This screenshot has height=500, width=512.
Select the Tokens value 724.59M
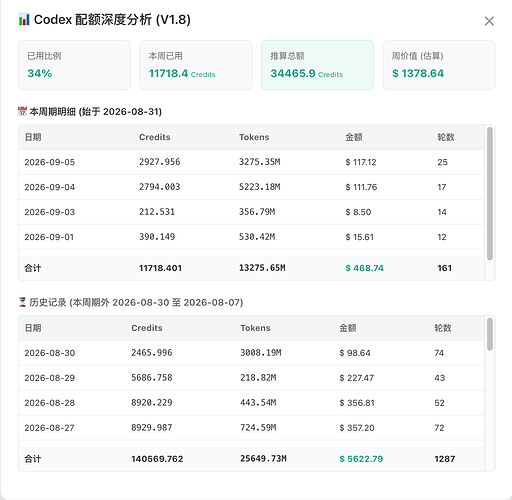tap(258, 428)
